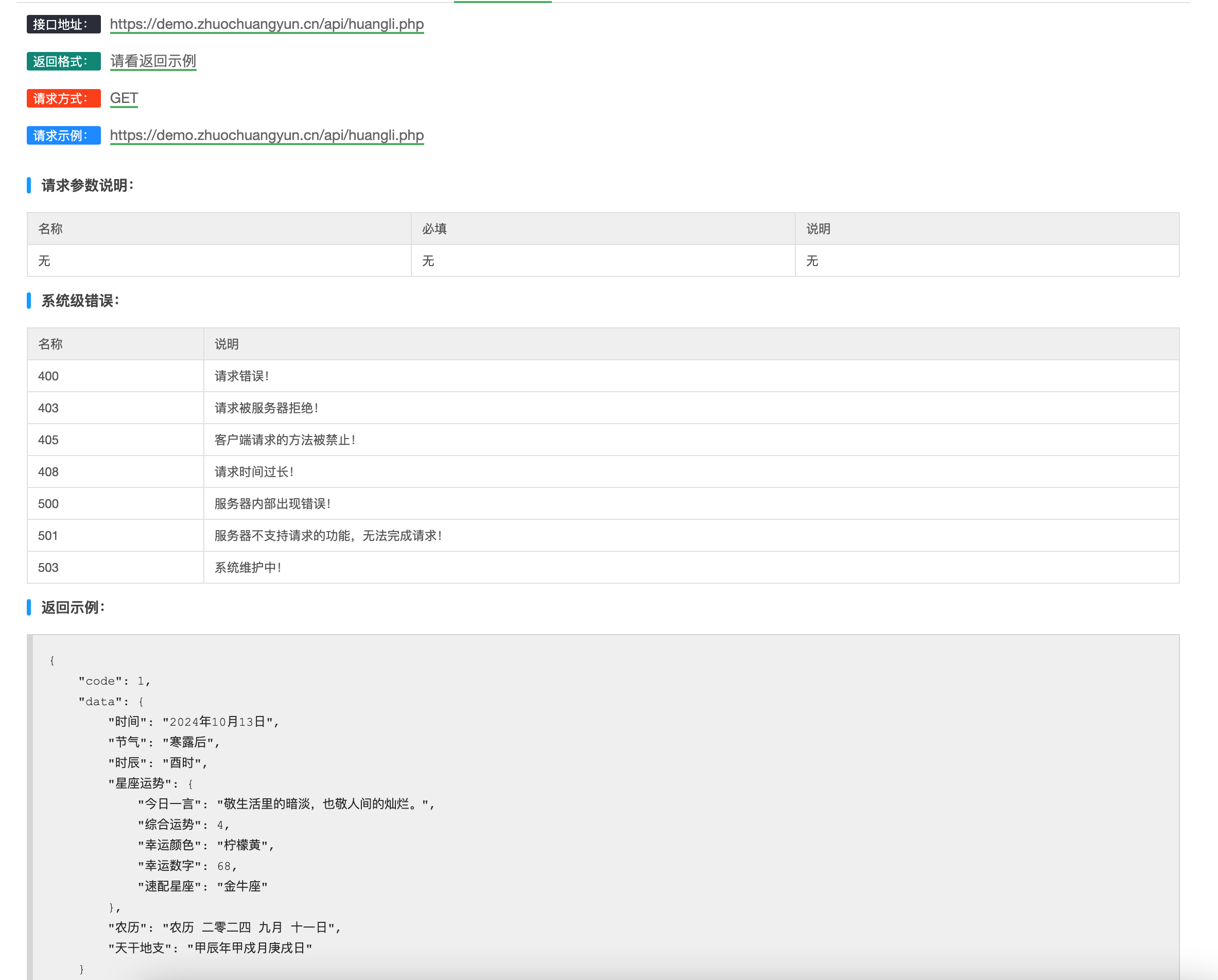1218x980 pixels.
Task: Select the 请求被服务器拒绝! description
Action: pos(267,408)
